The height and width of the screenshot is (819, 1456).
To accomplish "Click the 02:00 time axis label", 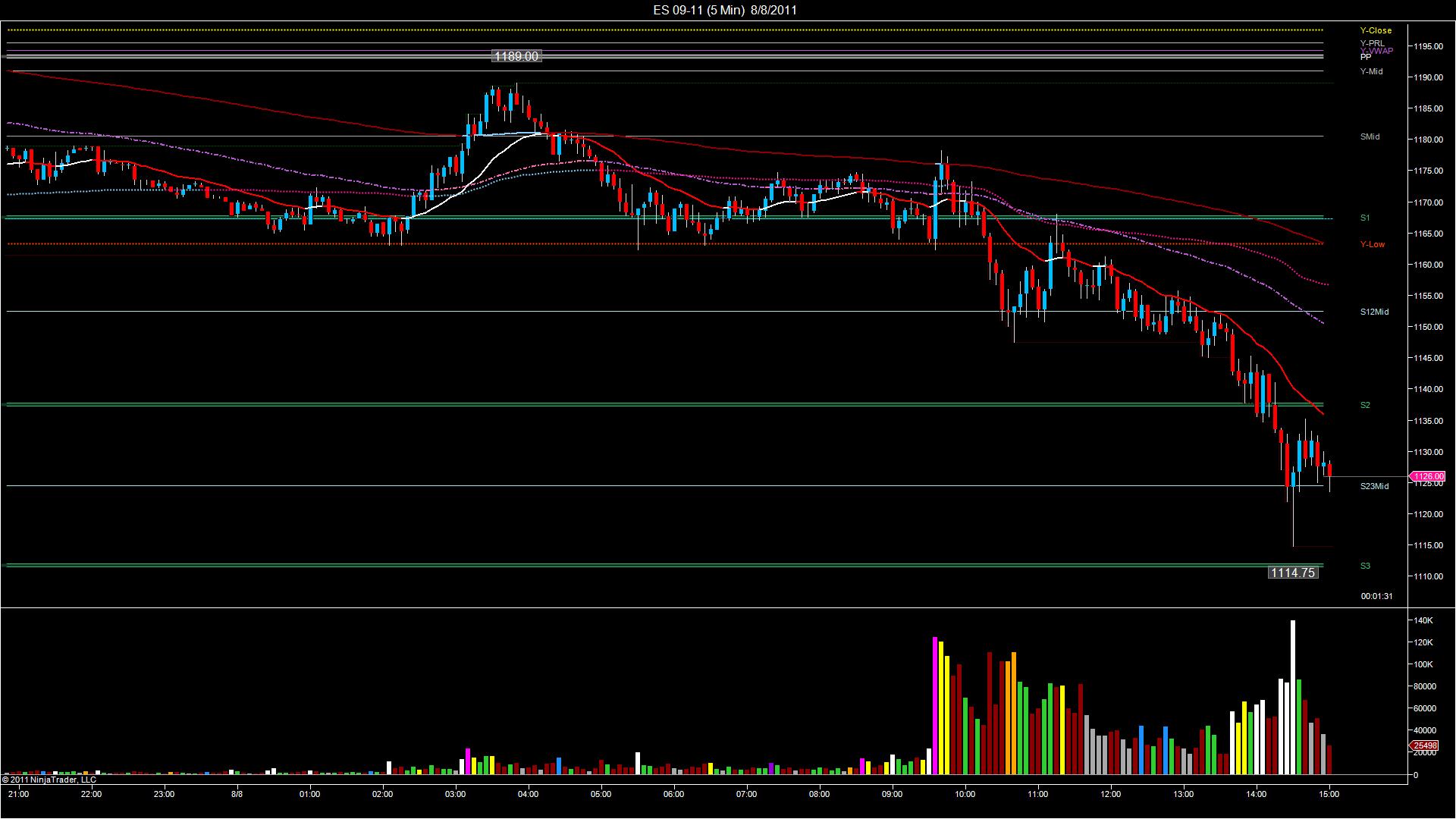I will point(382,794).
